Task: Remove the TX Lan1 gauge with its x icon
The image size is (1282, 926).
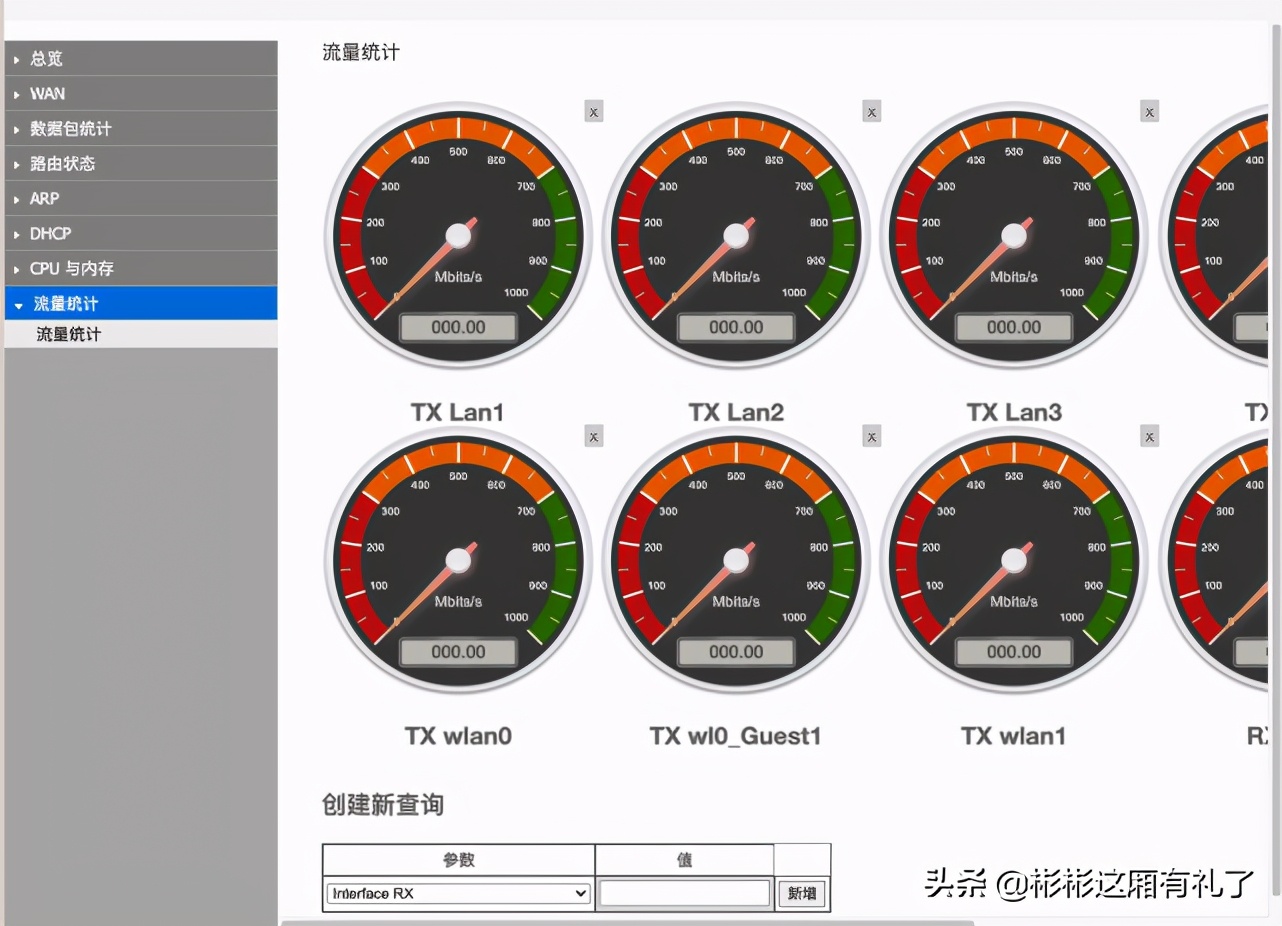Action: (x=594, y=111)
